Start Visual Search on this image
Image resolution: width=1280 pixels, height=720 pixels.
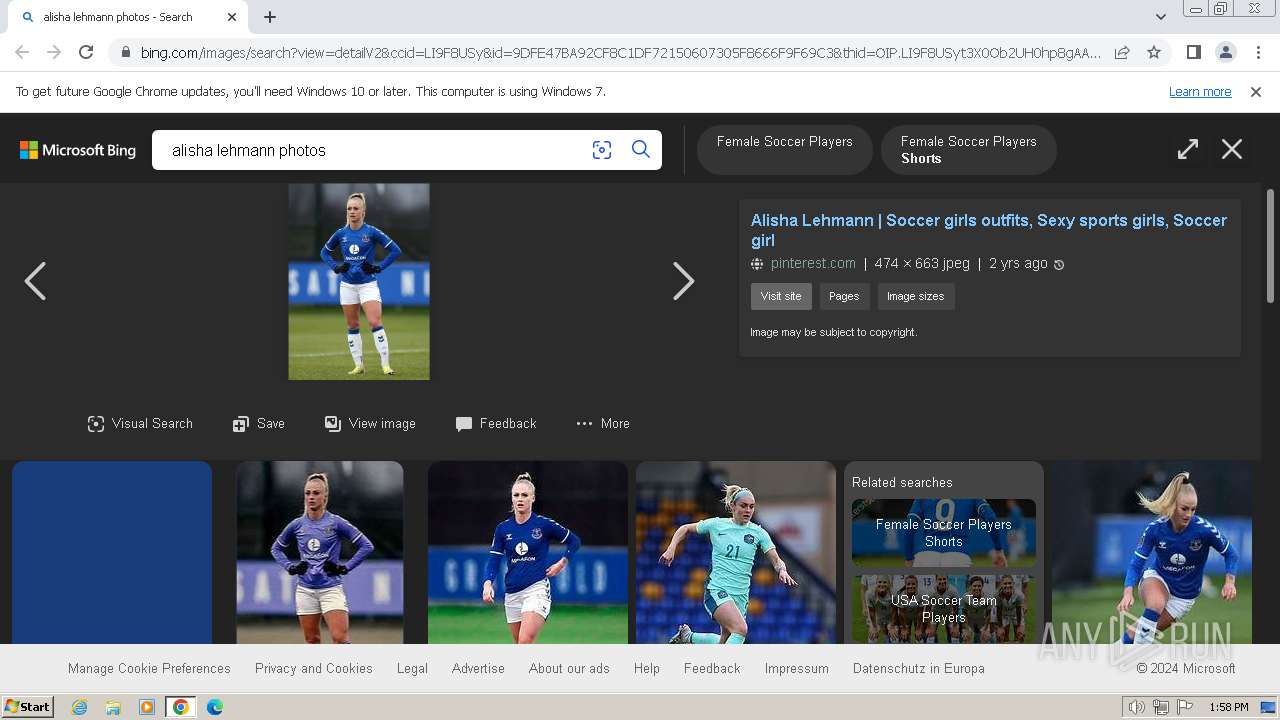(x=140, y=424)
